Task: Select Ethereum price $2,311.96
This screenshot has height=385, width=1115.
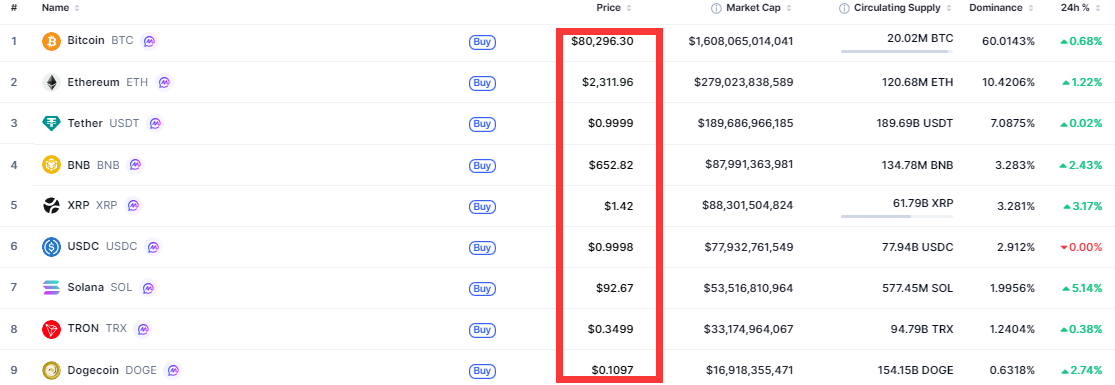Action: (607, 83)
